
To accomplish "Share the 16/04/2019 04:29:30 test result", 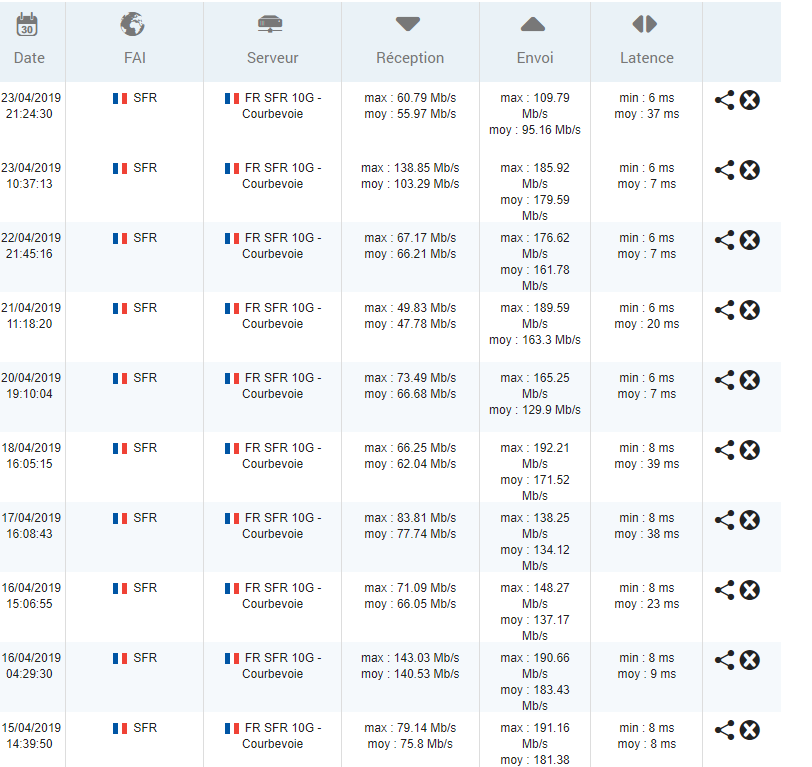I will click(x=724, y=660).
